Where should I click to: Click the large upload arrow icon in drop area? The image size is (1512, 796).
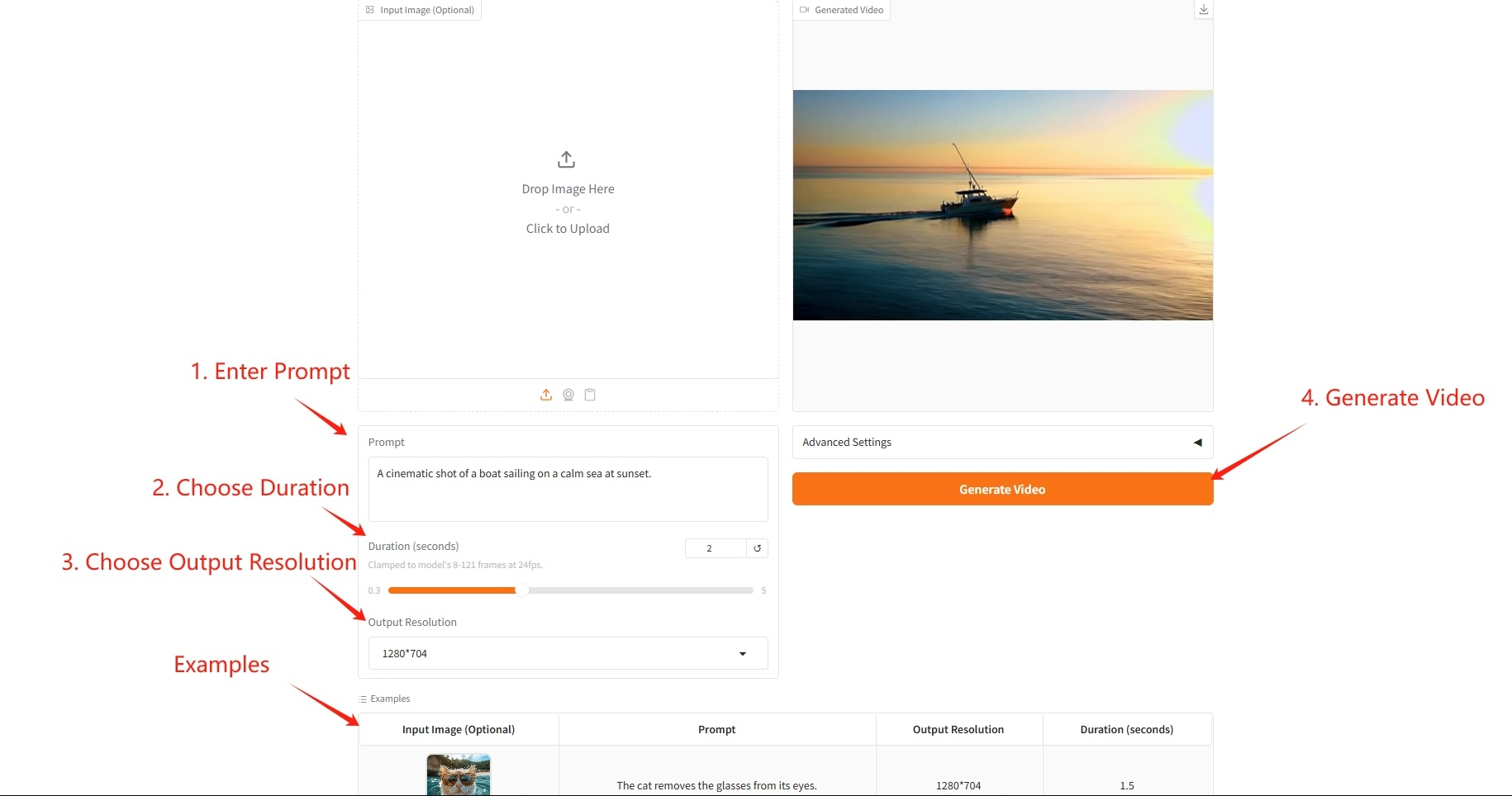[x=567, y=159]
